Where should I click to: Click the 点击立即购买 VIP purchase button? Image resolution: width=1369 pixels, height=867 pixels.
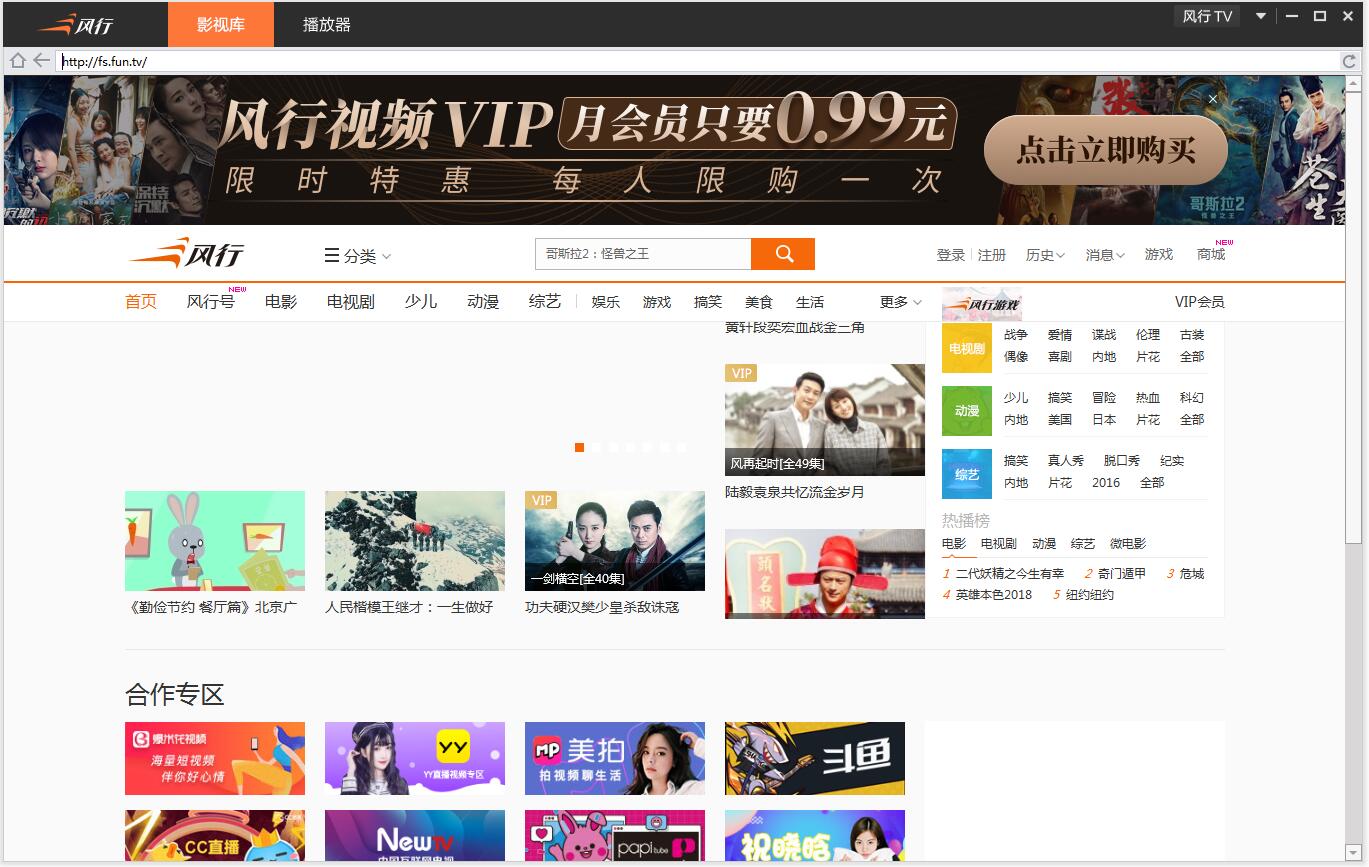click(x=1104, y=149)
